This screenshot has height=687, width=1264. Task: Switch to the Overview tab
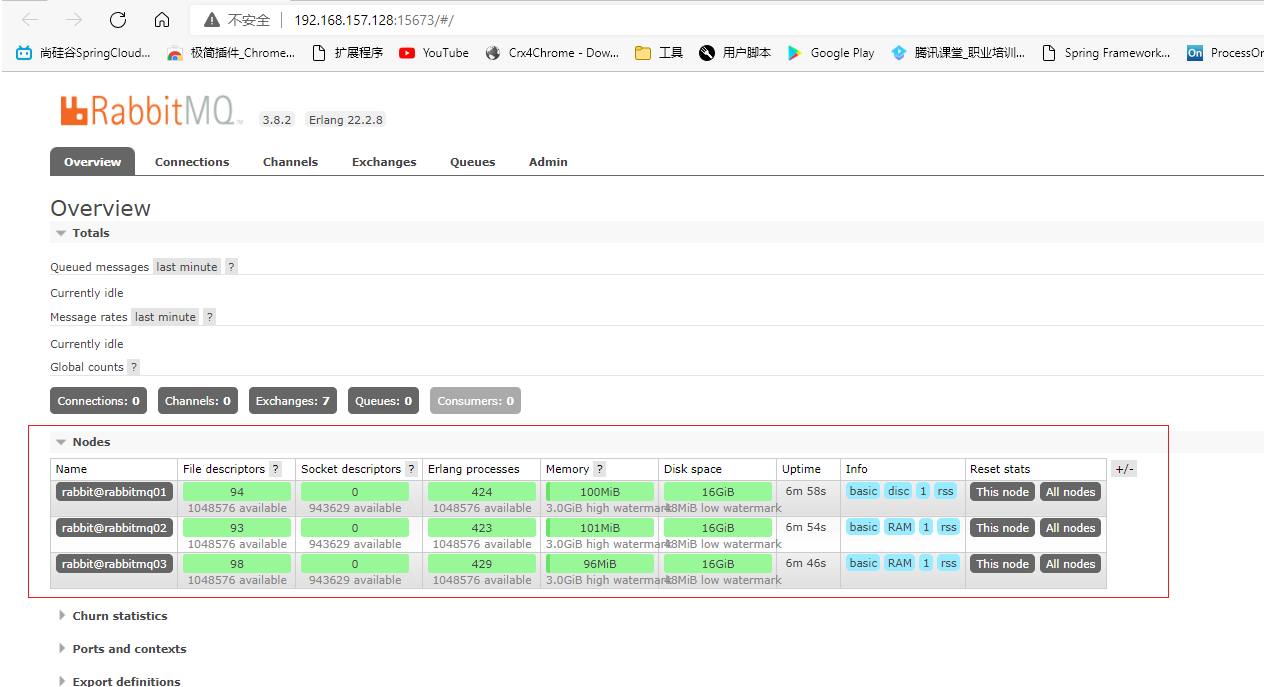(x=92, y=162)
